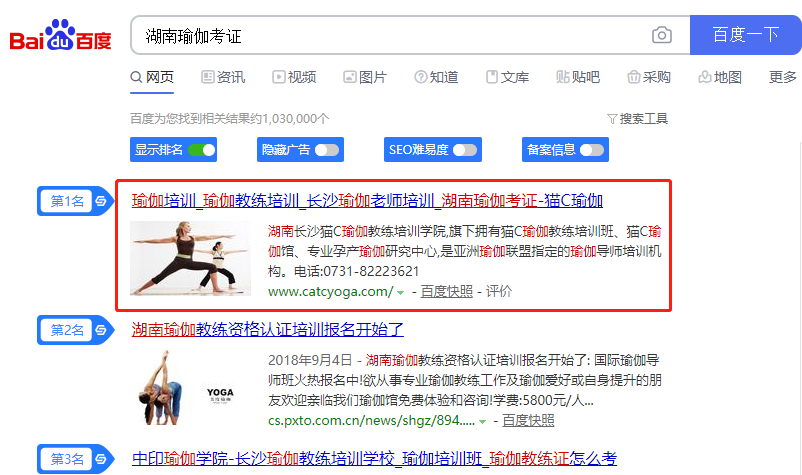The width and height of the screenshot is (802, 475).
Task: Enable the 隐藏广告 switch
Action: 327,150
